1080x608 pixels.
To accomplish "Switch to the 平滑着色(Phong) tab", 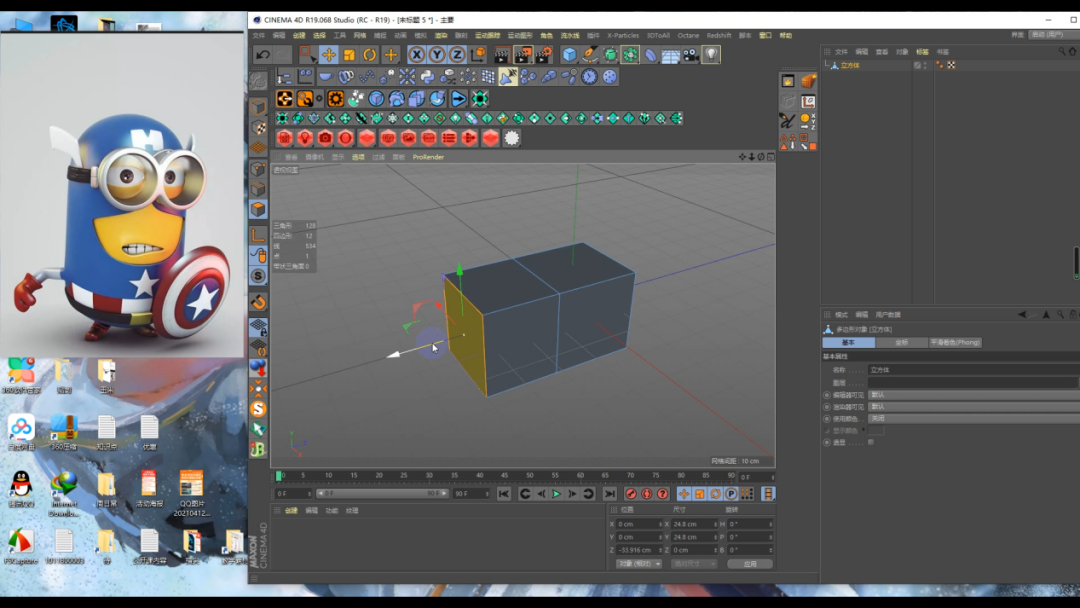I will click(955, 342).
